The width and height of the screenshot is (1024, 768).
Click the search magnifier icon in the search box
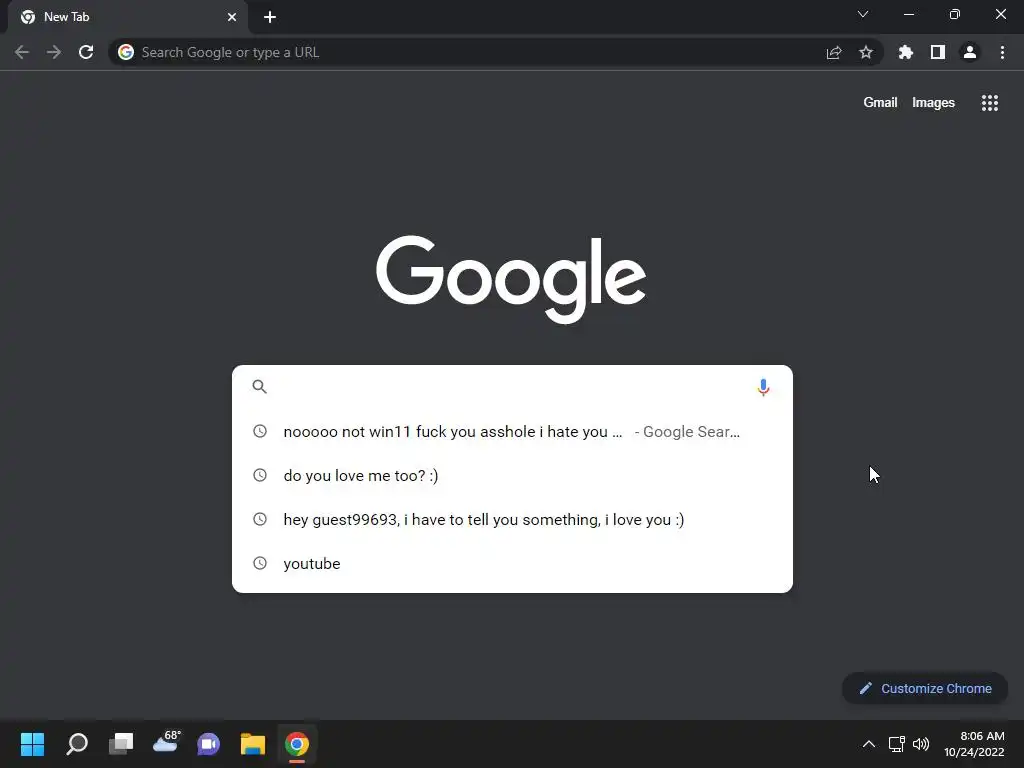point(259,387)
